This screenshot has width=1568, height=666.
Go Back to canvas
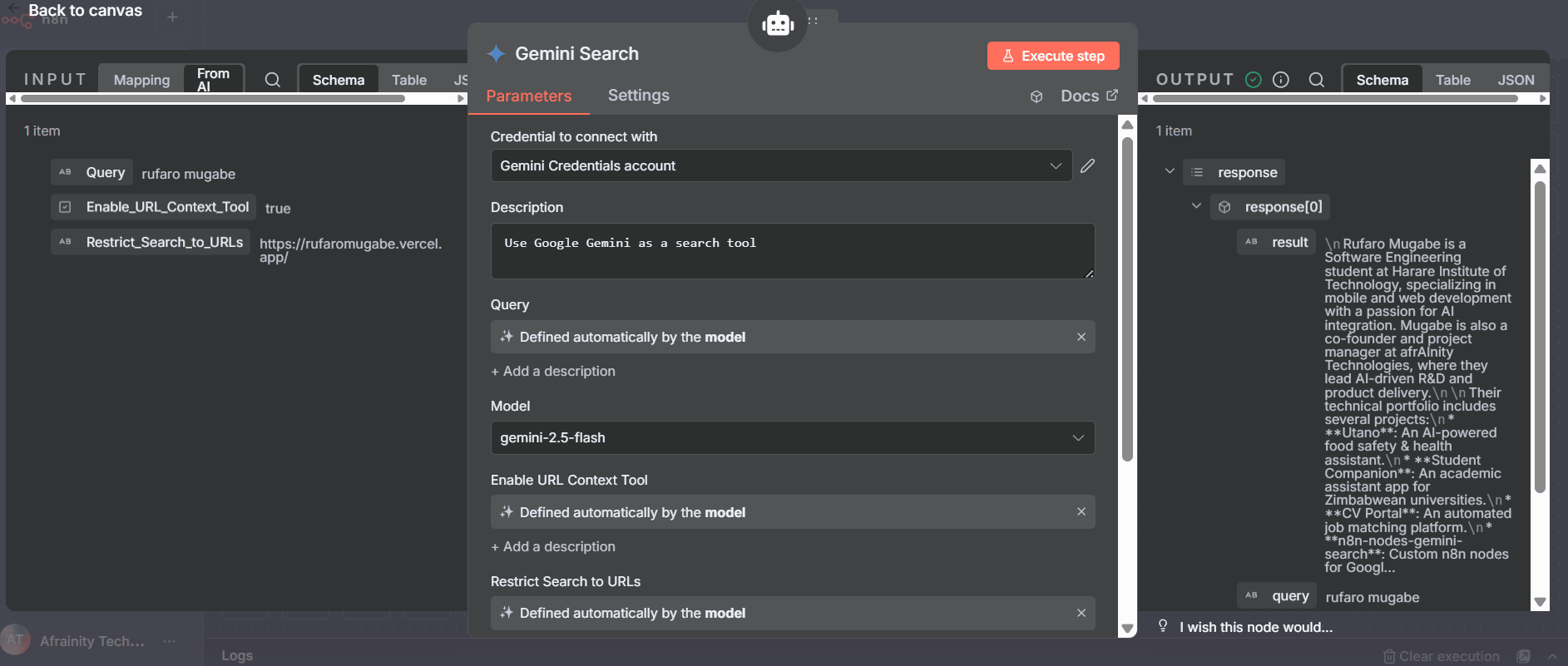tap(85, 11)
